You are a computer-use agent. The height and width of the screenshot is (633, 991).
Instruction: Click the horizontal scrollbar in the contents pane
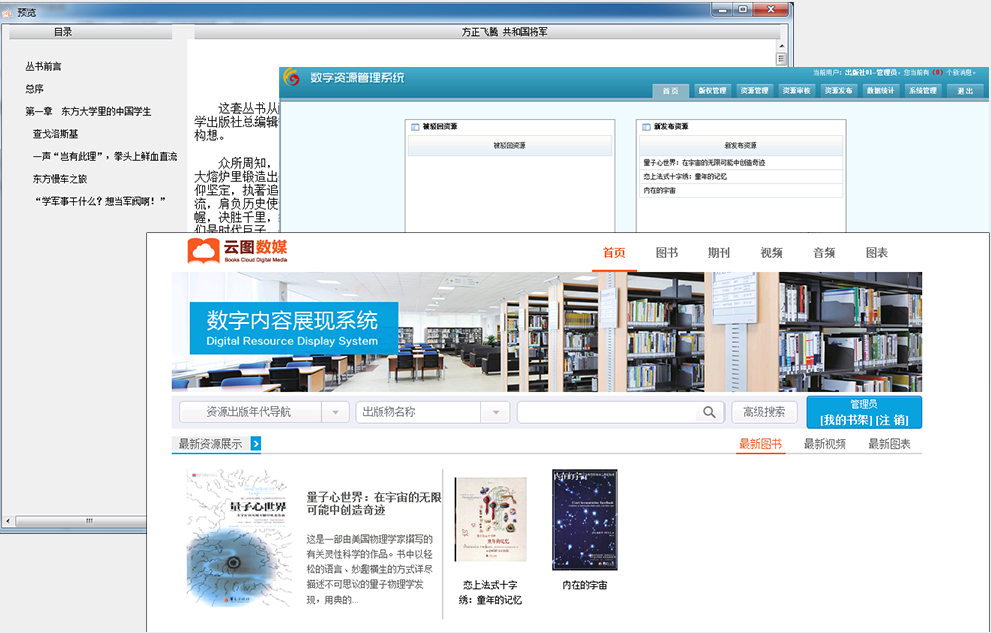point(88,521)
